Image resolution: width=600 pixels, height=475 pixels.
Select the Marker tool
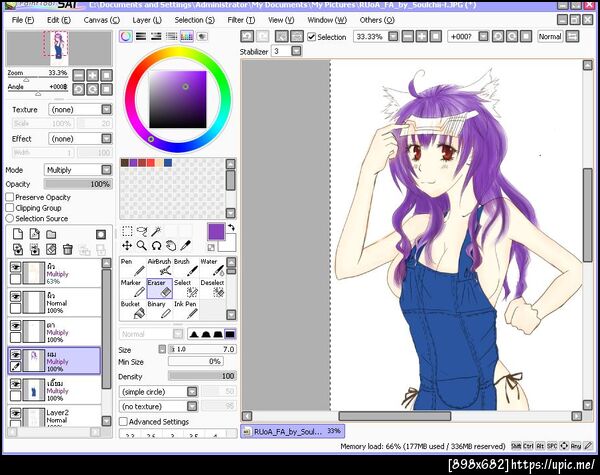pos(133,288)
